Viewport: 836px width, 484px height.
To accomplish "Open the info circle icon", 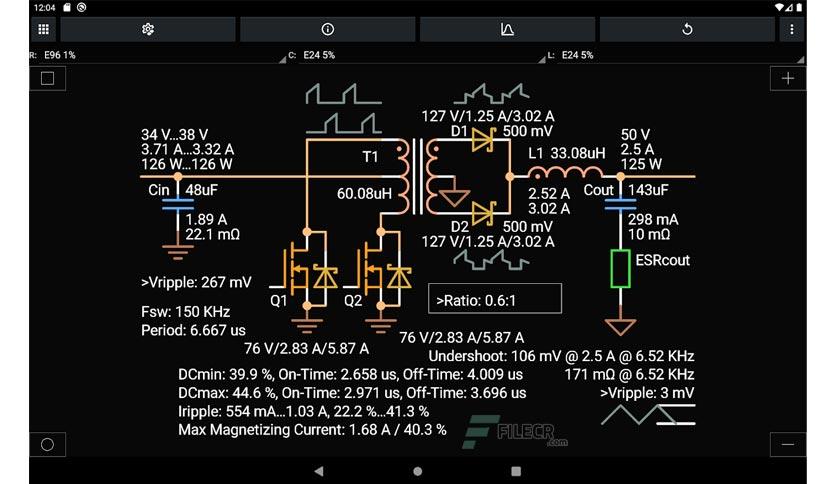I will click(327, 29).
